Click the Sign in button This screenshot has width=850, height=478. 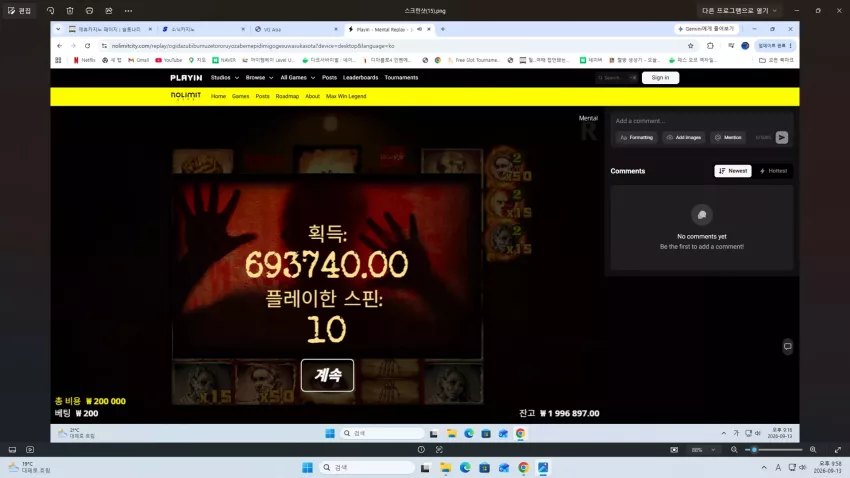pos(660,77)
